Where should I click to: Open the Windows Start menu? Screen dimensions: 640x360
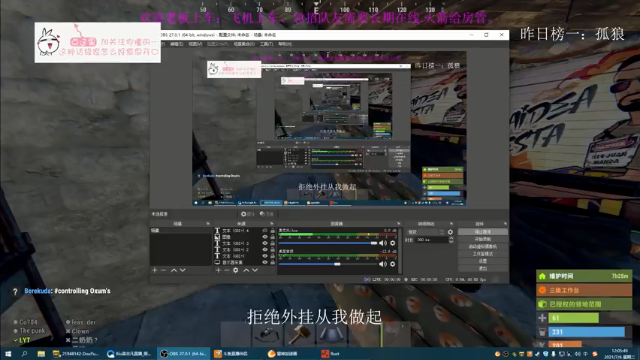pyautogui.click(x=8, y=354)
